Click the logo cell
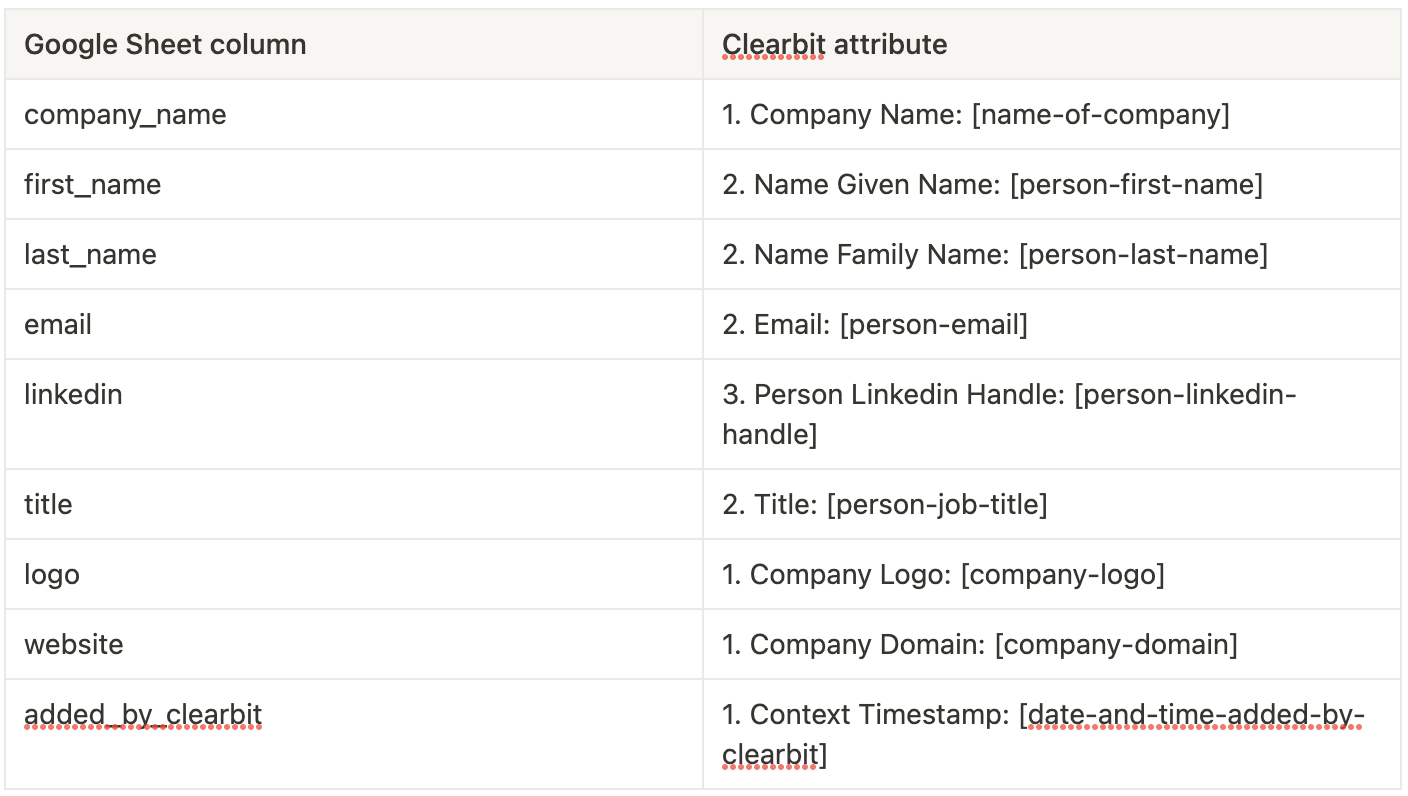The height and width of the screenshot is (796, 1408). (x=354, y=575)
